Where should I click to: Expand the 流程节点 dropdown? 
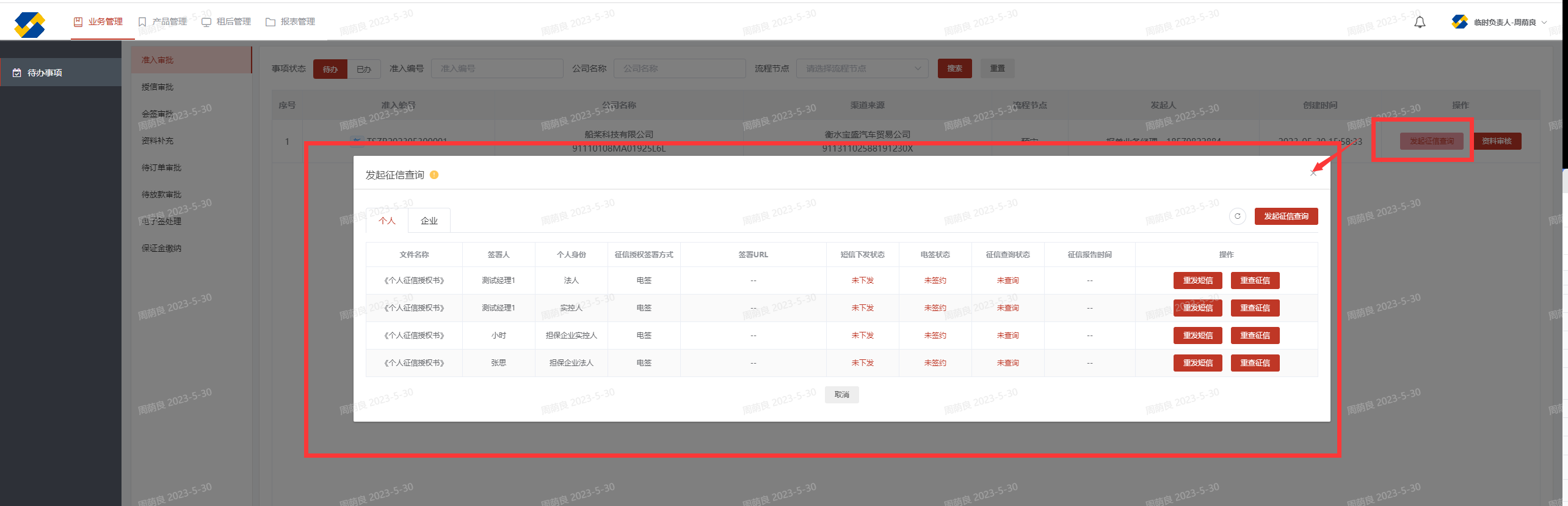coord(862,68)
